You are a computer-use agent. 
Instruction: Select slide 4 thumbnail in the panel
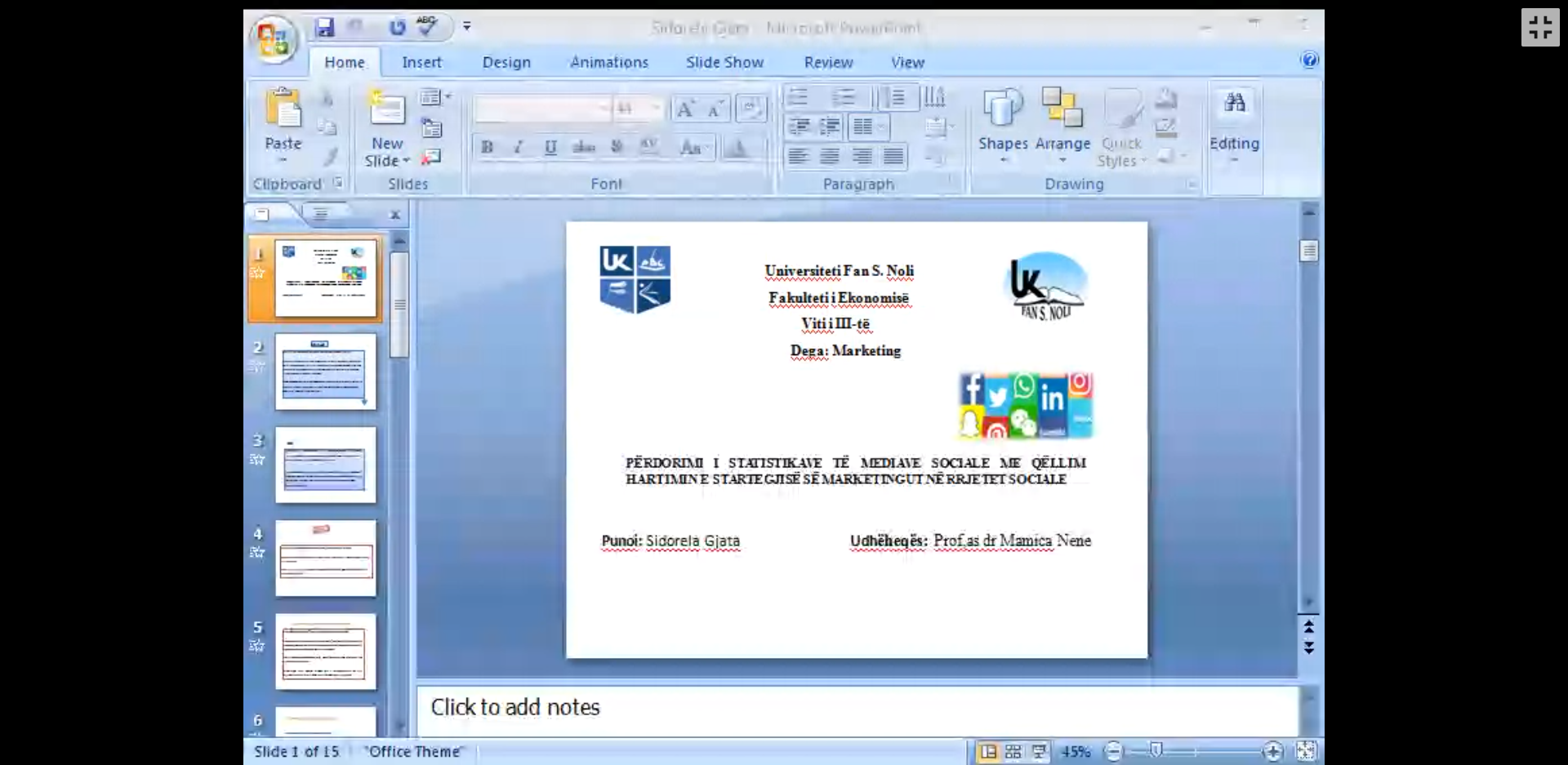pyautogui.click(x=326, y=558)
